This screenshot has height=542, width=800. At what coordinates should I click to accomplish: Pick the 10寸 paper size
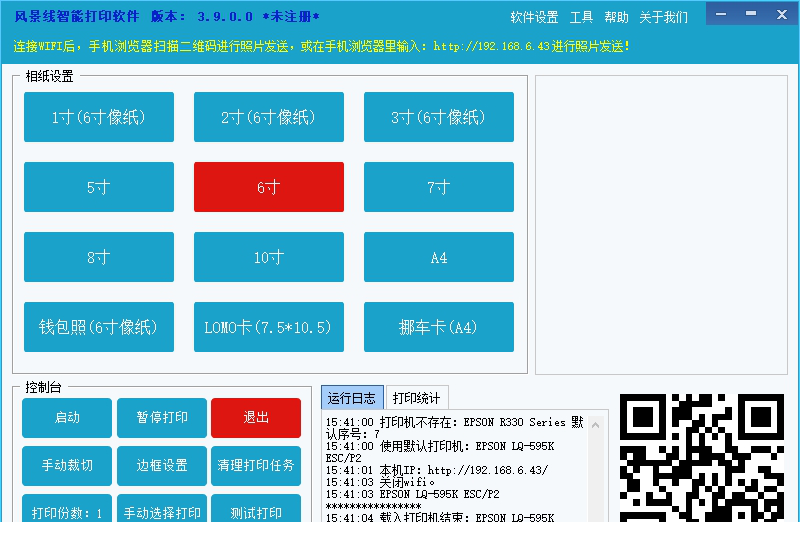coord(268,257)
